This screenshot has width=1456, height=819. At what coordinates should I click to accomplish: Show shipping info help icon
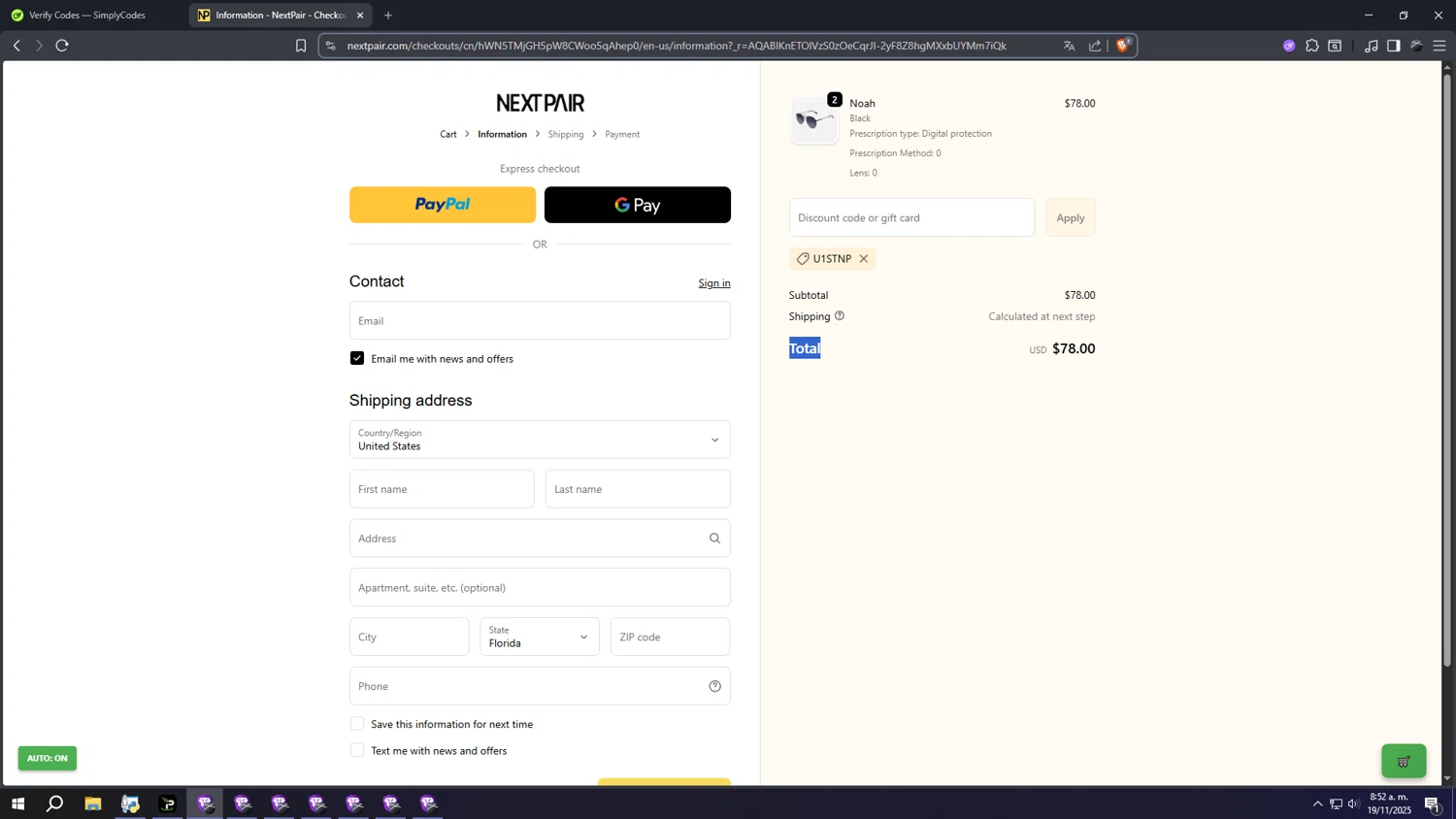pos(840,315)
